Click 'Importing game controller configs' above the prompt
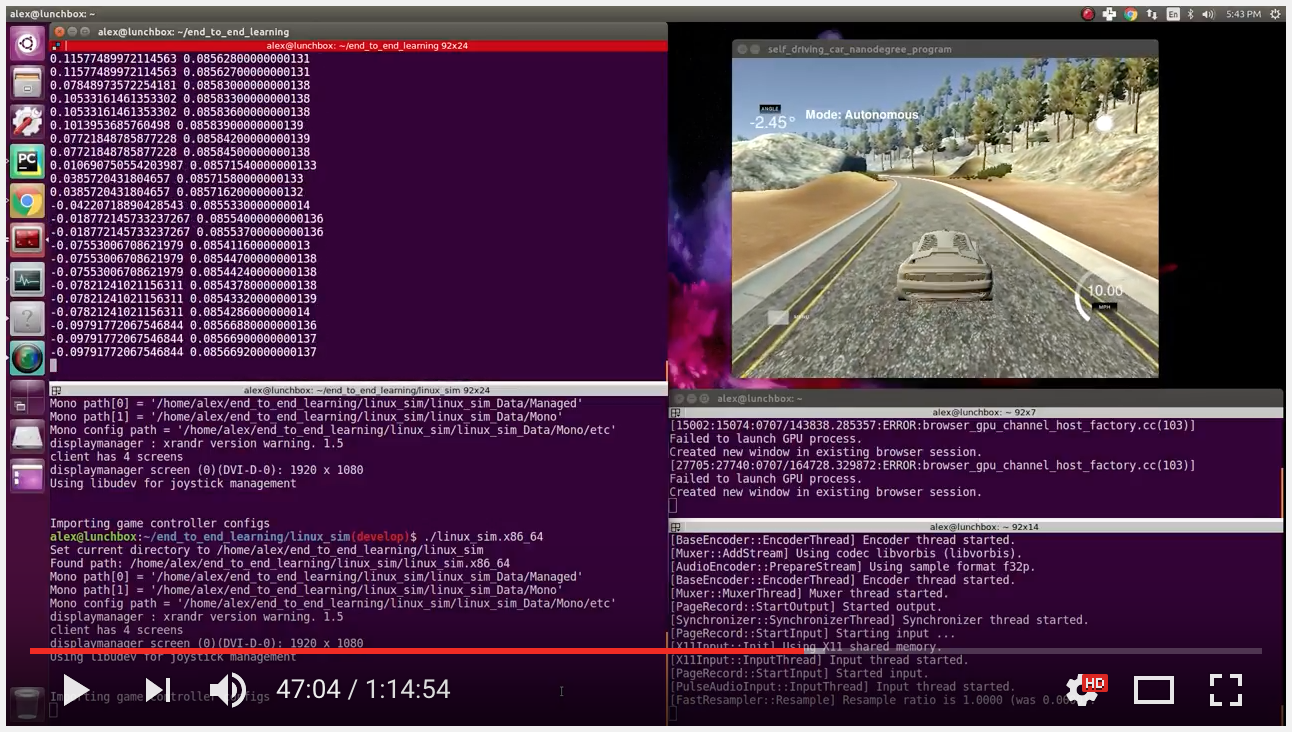This screenshot has height=732, width=1292. click(160, 524)
